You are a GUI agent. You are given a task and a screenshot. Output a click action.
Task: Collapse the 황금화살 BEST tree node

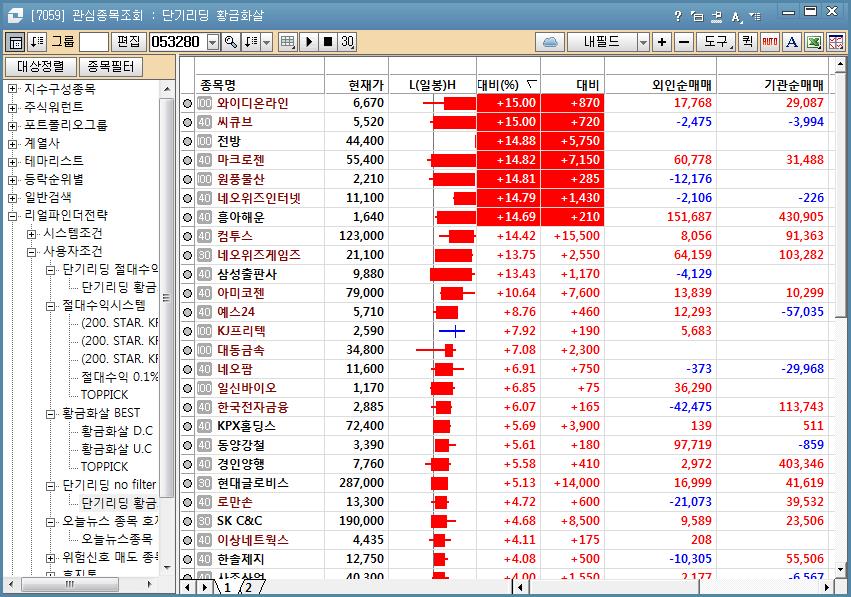50,414
